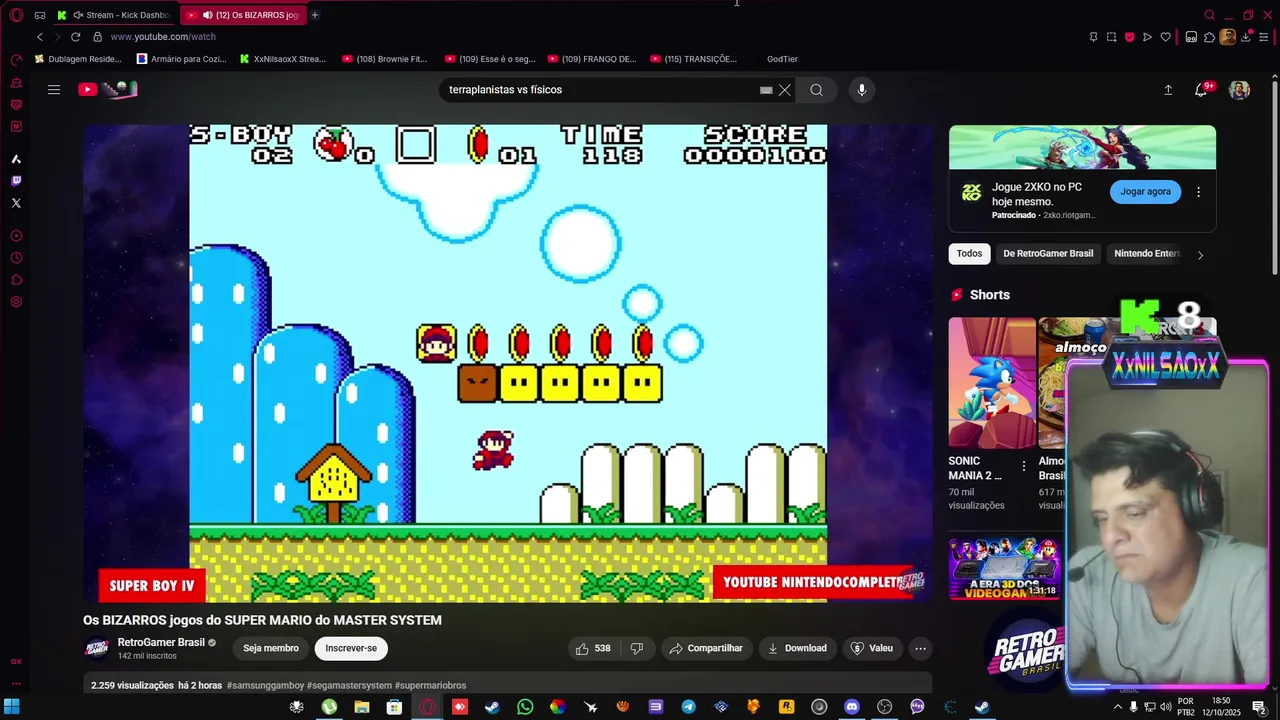Image resolution: width=1280 pixels, height=720 pixels.
Task: Open Sonic Mania 2 short options menu
Action: (1023, 466)
